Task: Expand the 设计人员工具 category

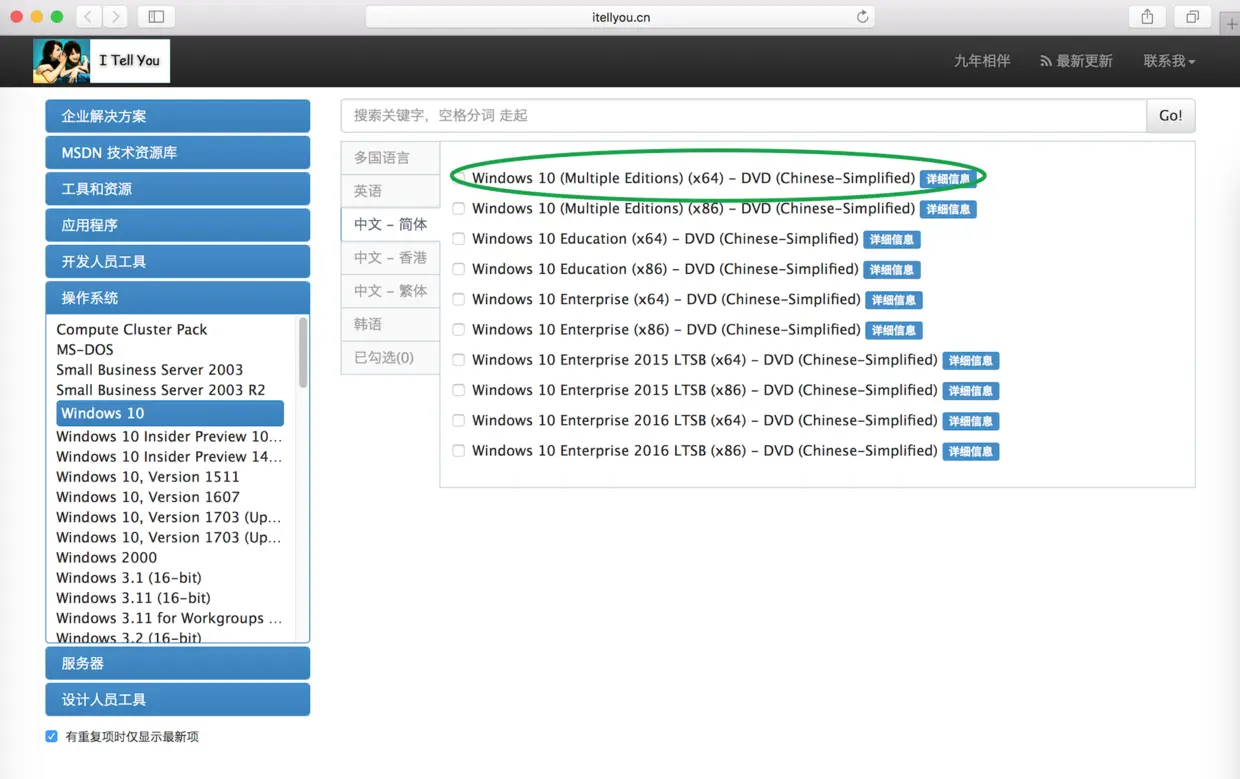Action: [x=178, y=699]
